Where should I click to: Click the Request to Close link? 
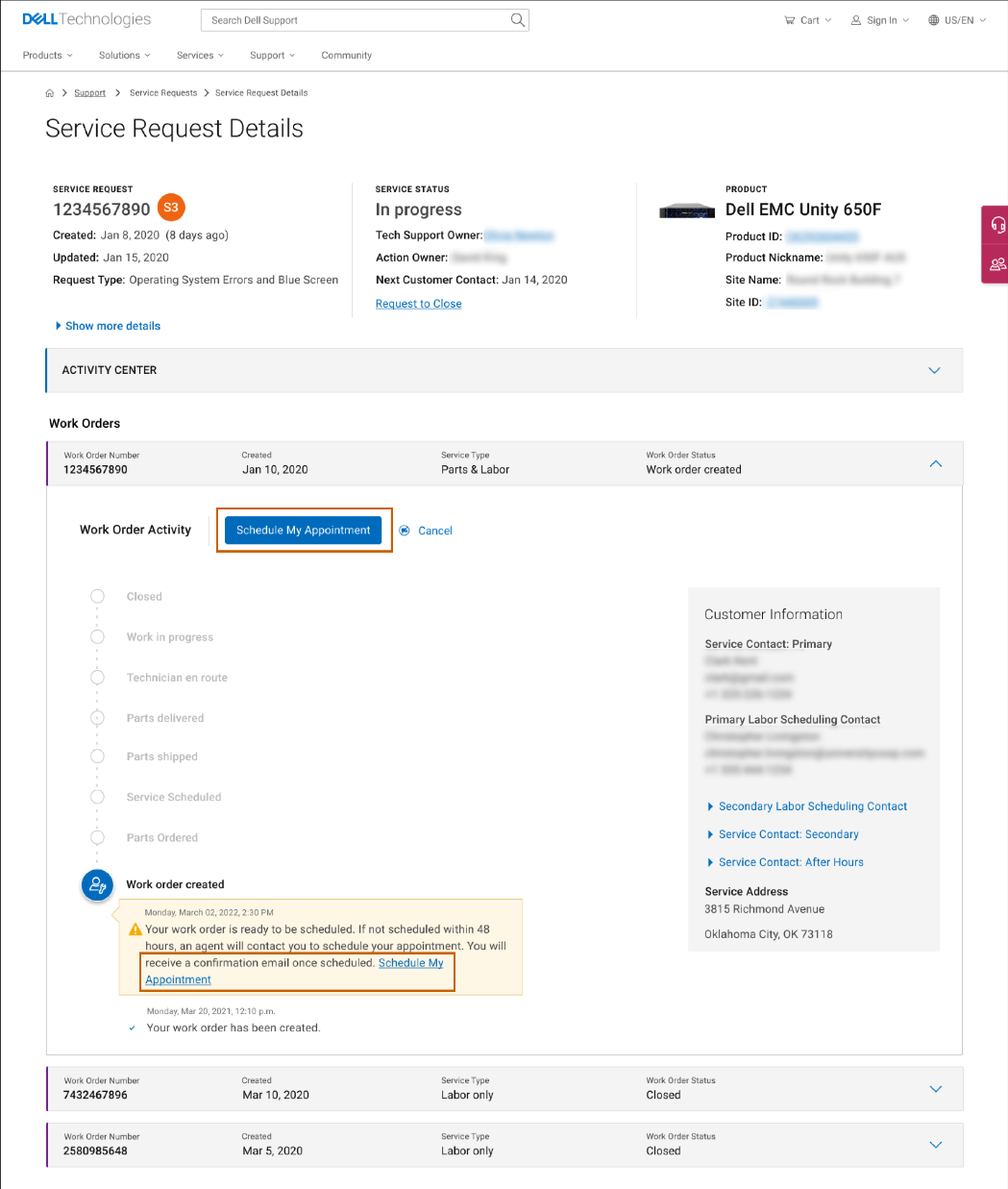click(419, 304)
